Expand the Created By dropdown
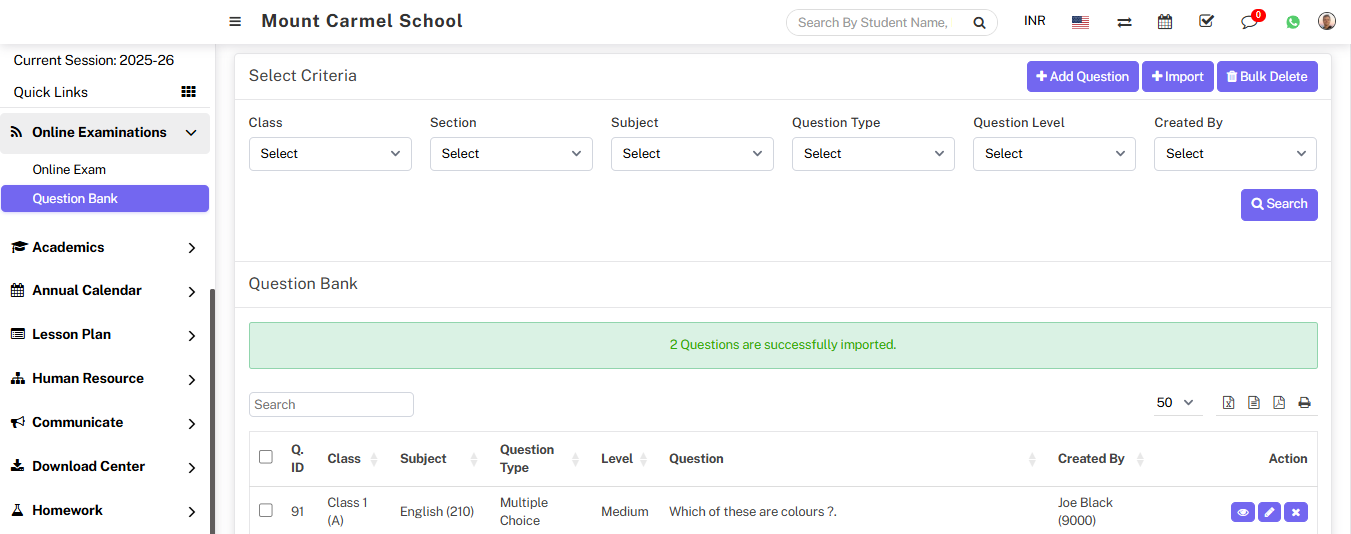 click(1235, 154)
